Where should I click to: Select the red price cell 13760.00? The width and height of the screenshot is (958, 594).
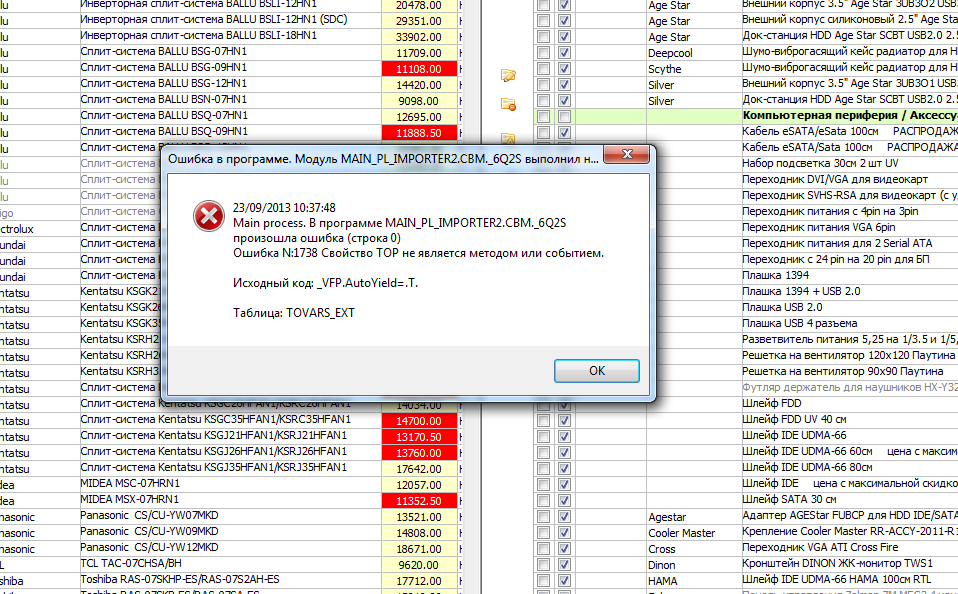(x=419, y=452)
